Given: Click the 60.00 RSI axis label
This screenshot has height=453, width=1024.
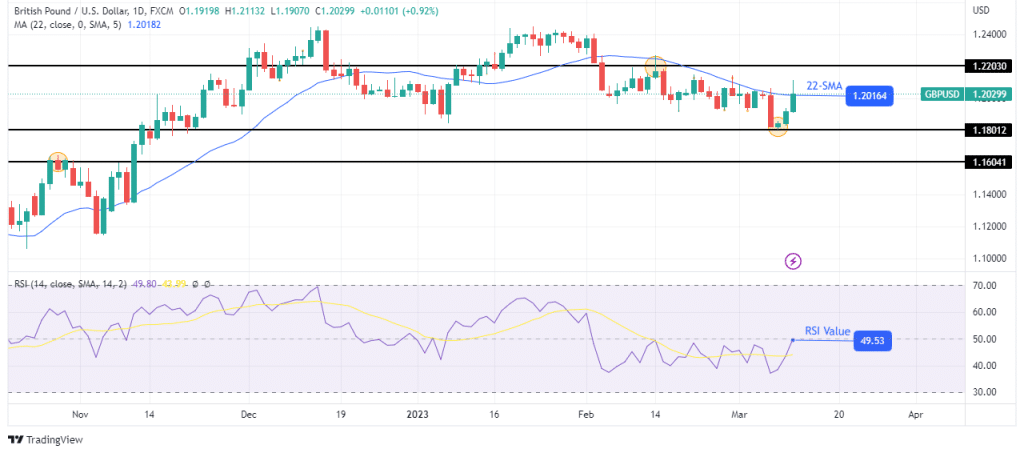Looking at the screenshot, I should coord(984,313).
